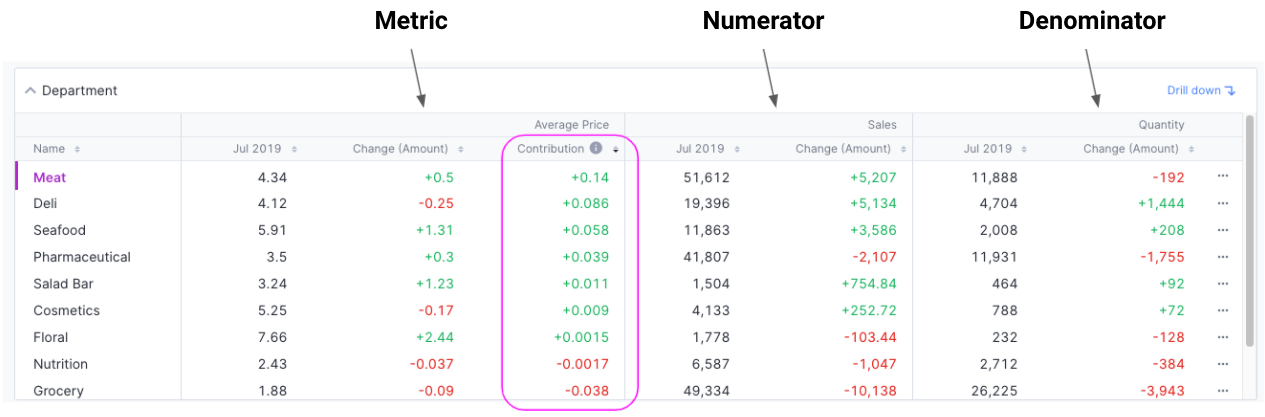This screenshot has width=1265, height=417.
Task: Select the Salad Bar department row
Action: pyautogui.click(x=63, y=284)
